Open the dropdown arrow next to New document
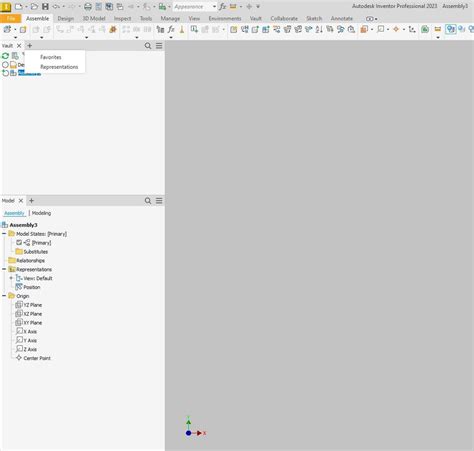 (x=26, y=6)
